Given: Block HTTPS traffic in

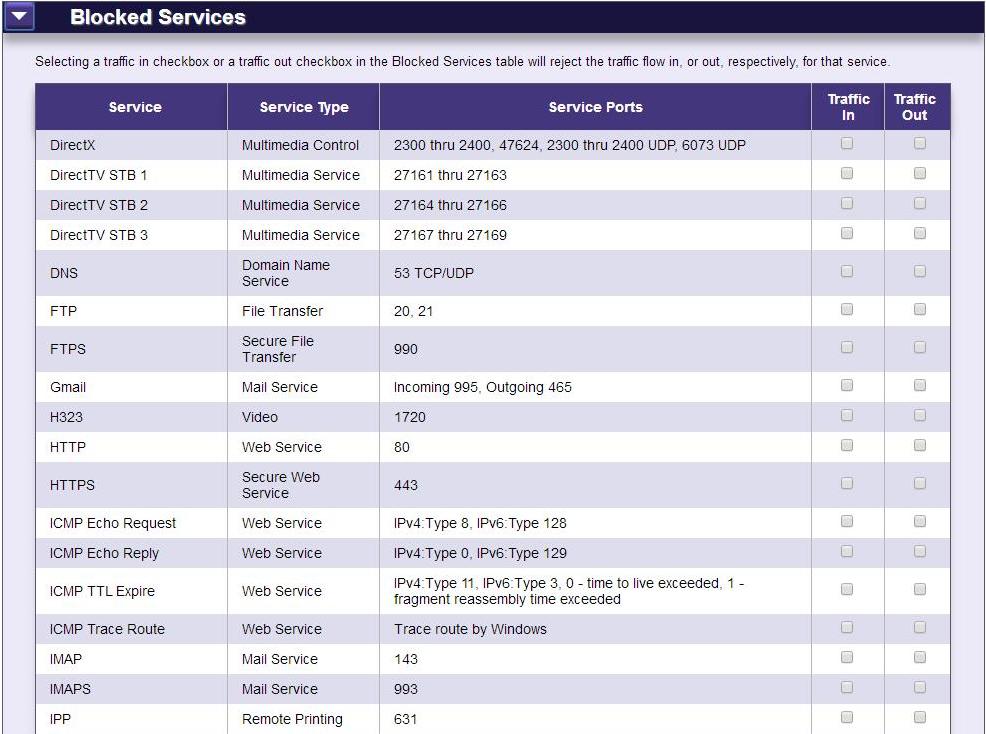Looking at the screenshot, I should tap(847, 483).
